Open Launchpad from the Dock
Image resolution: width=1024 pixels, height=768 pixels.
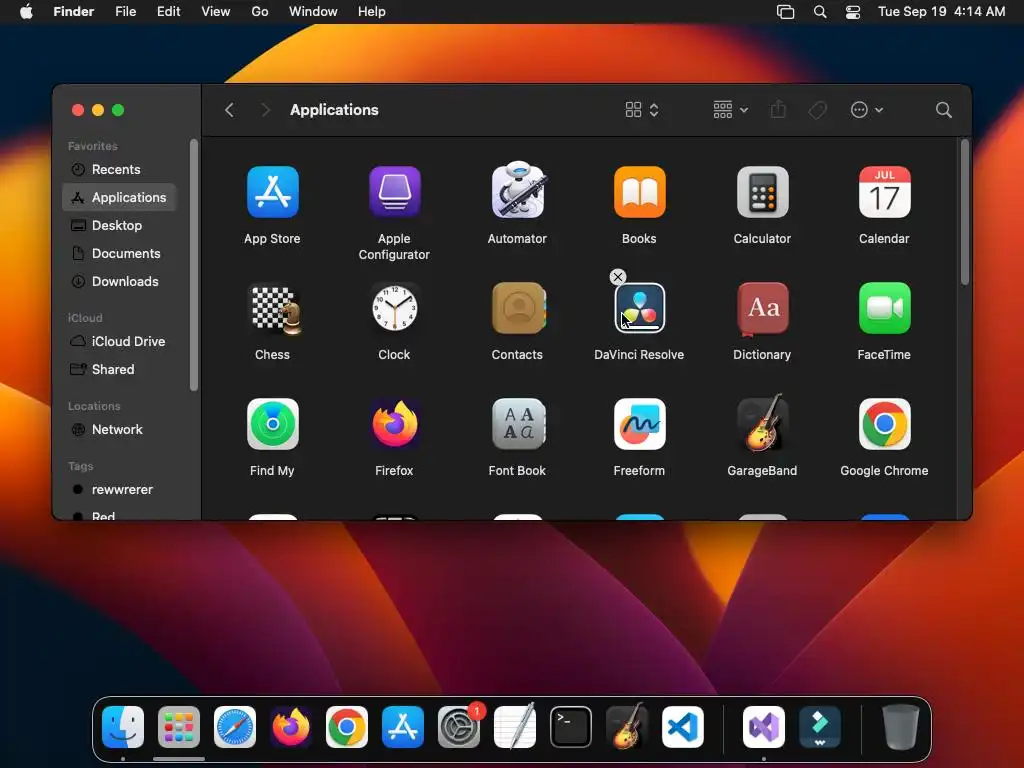click(179, 727)
